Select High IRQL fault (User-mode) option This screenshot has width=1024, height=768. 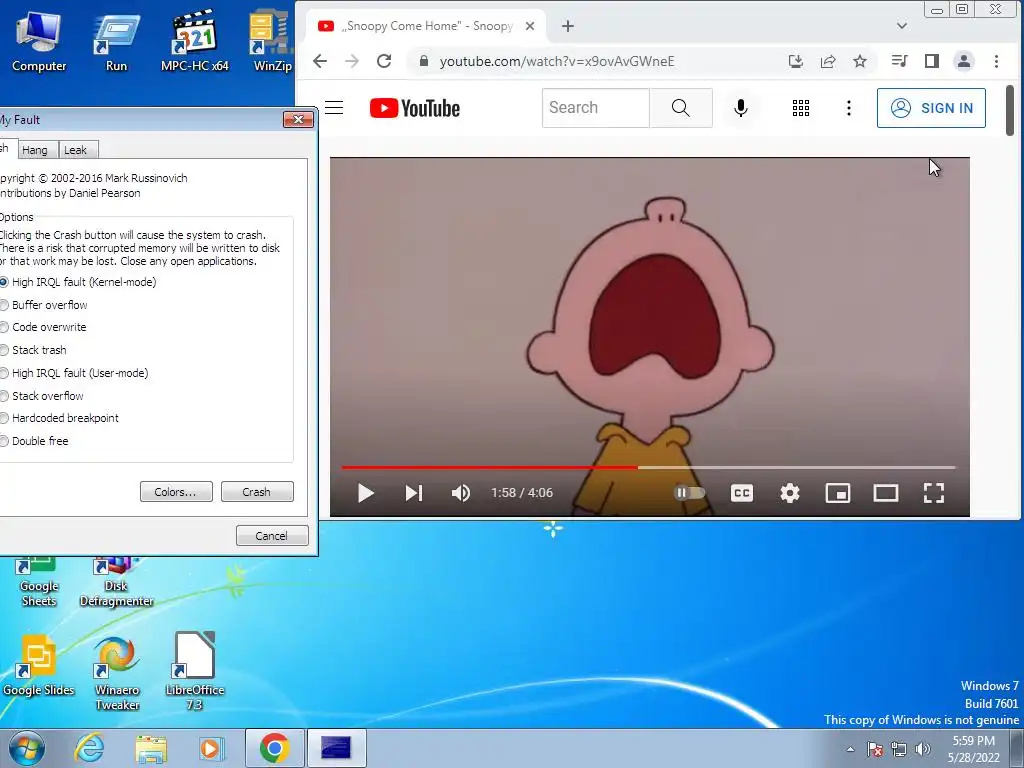(x=74, y=373)
